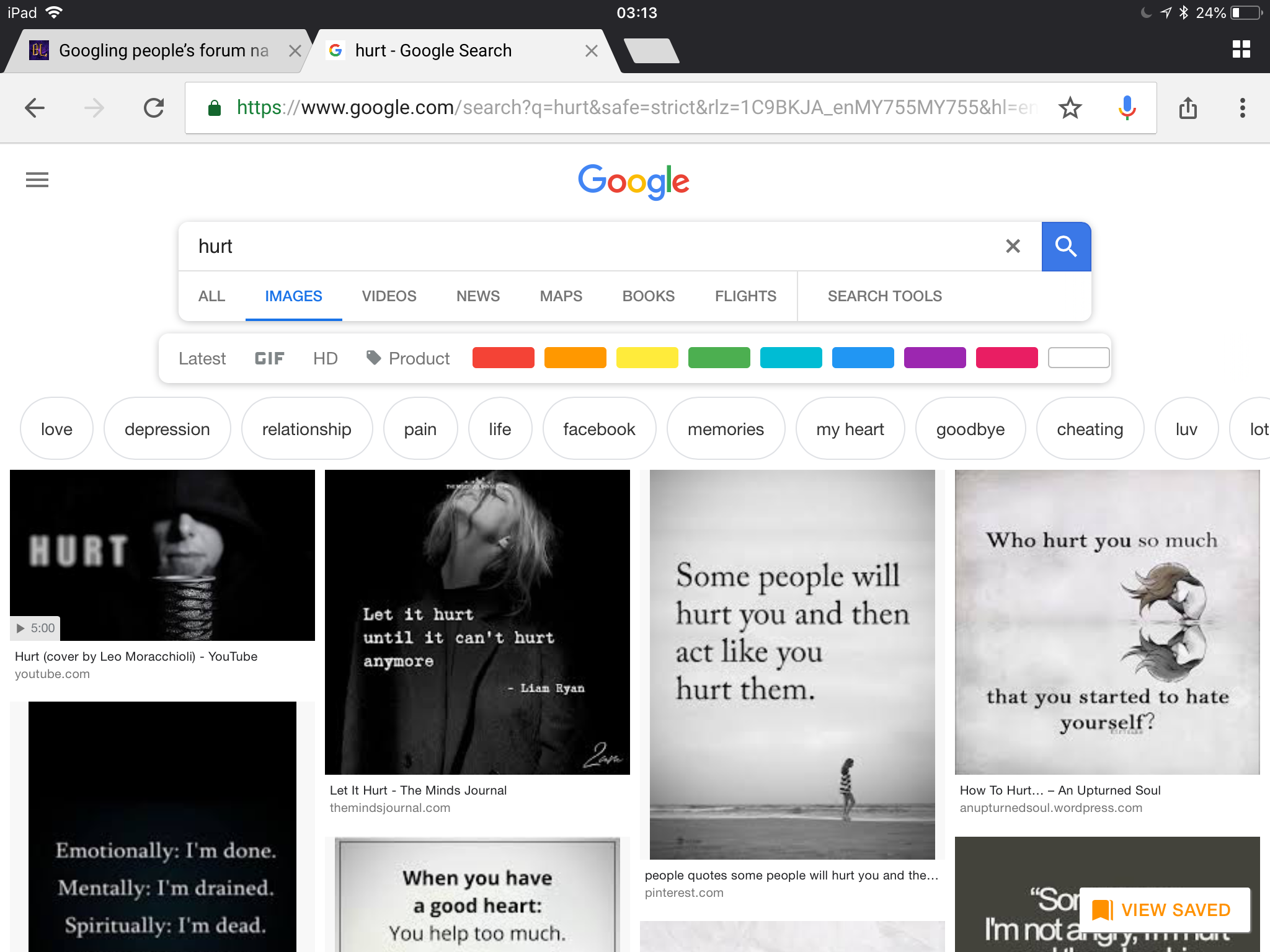Filter images by blue color swatch
Image resolution: width=1270 pixels, height=952 pixels.
click(863, 358)
